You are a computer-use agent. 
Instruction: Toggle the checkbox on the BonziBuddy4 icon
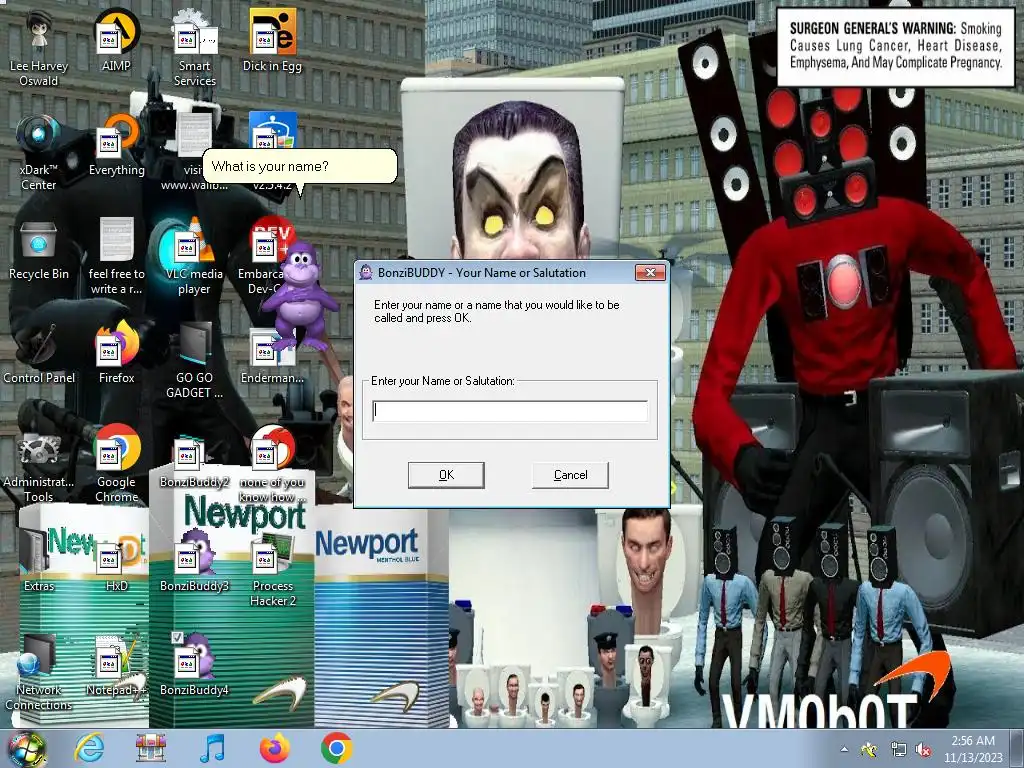tap(177, 637)
